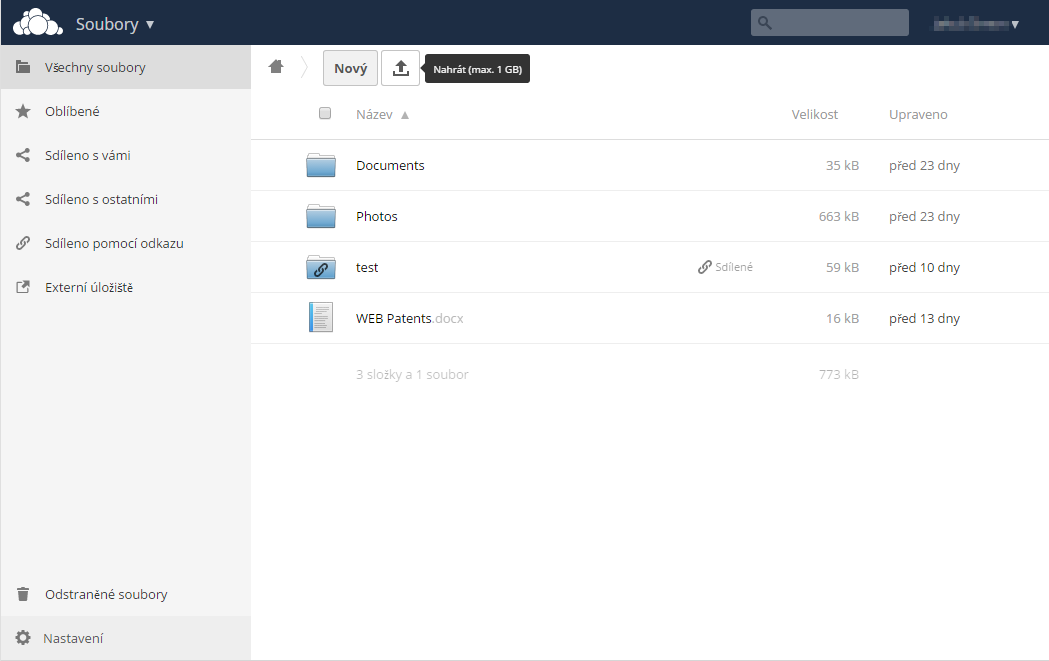Open Sdíleno s ostatními section

(x=126, y=199)
